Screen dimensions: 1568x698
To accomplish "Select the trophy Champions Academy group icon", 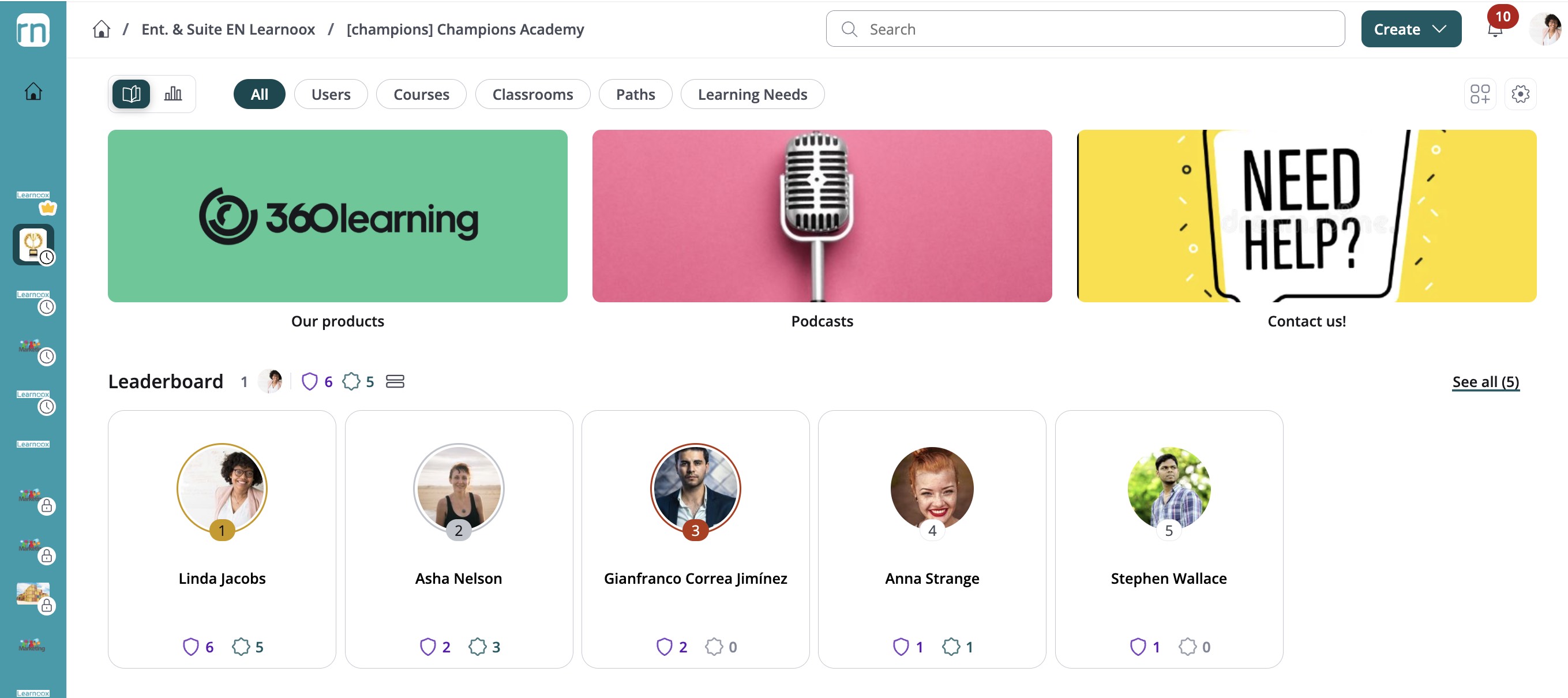I will click(34, 245).
